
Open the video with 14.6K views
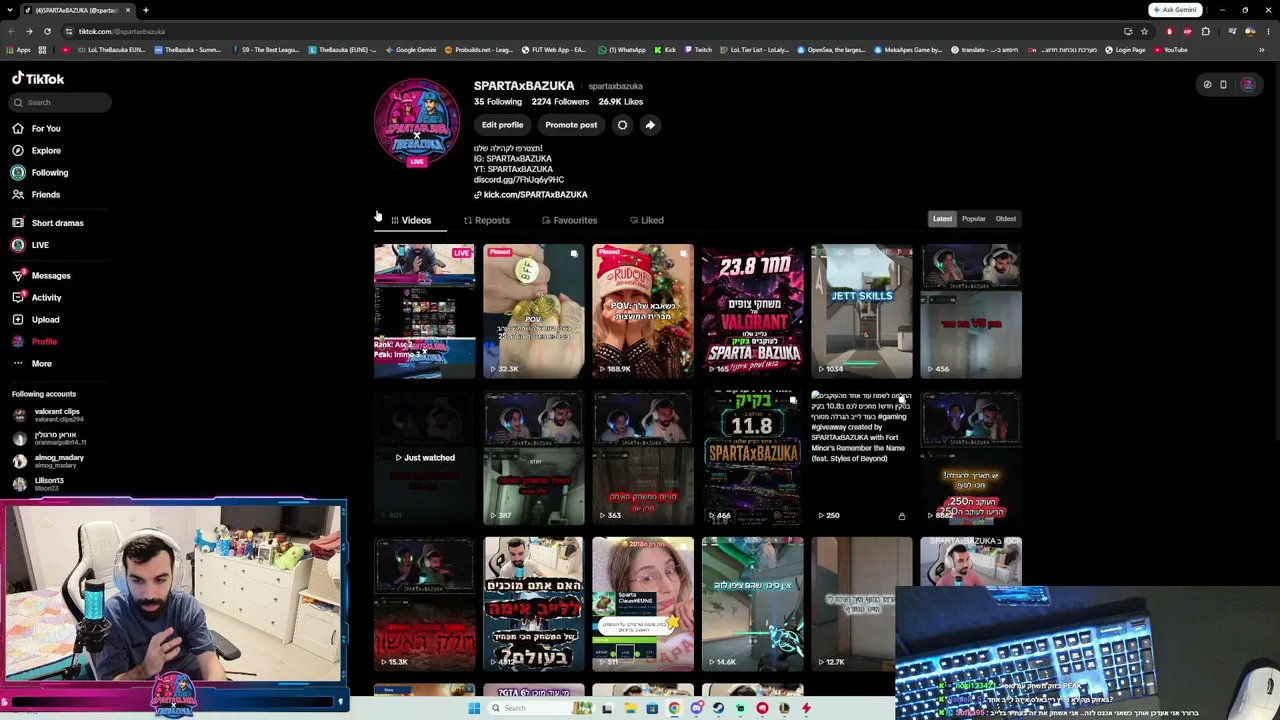(752, 604)
